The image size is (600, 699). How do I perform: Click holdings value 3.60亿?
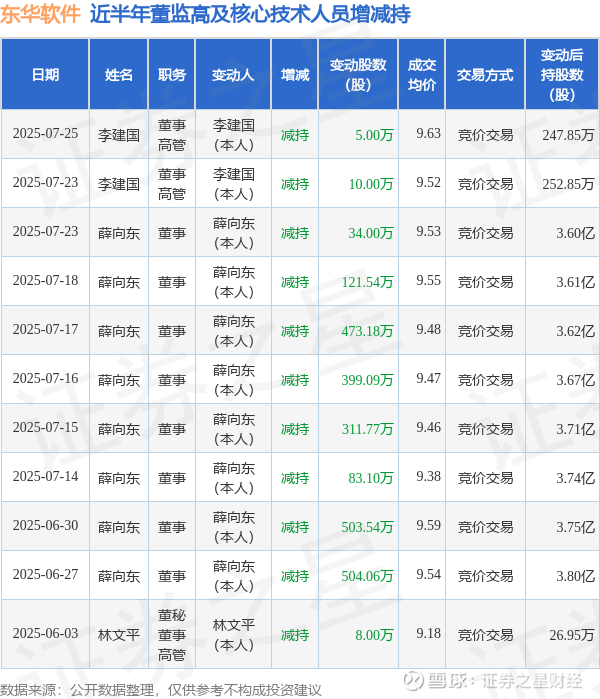coord(575,233)
